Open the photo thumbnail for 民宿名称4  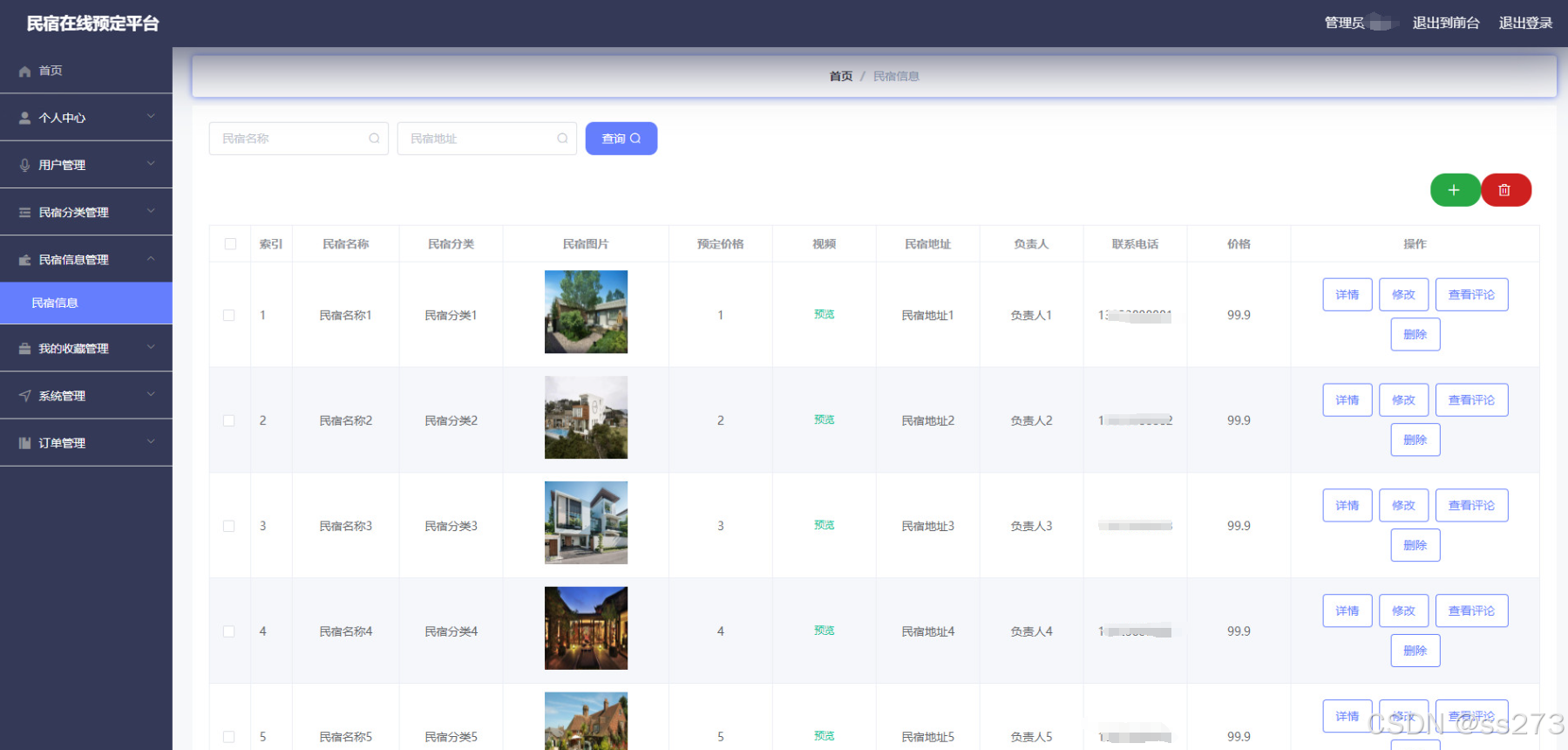tap(586, 629)
